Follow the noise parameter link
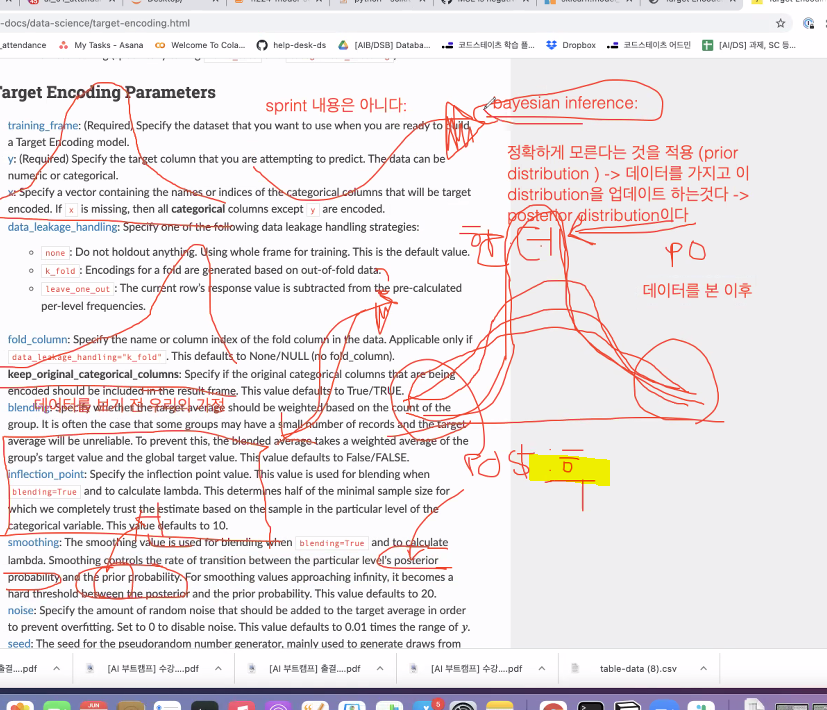The width and height of the screenshot is (827, 710). [x=21, y=610]
